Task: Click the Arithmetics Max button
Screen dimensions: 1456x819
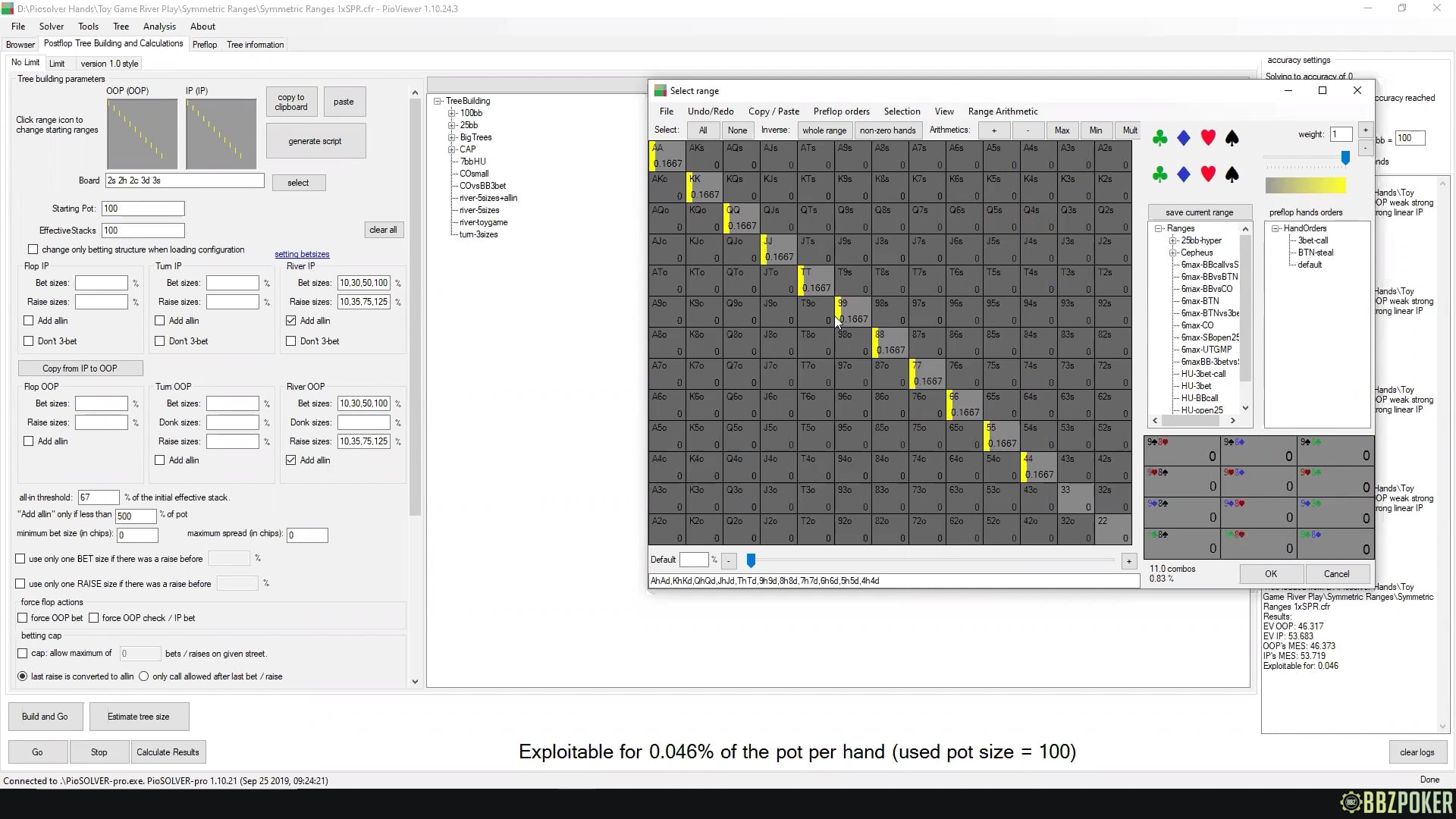Action: [1062, 130]
